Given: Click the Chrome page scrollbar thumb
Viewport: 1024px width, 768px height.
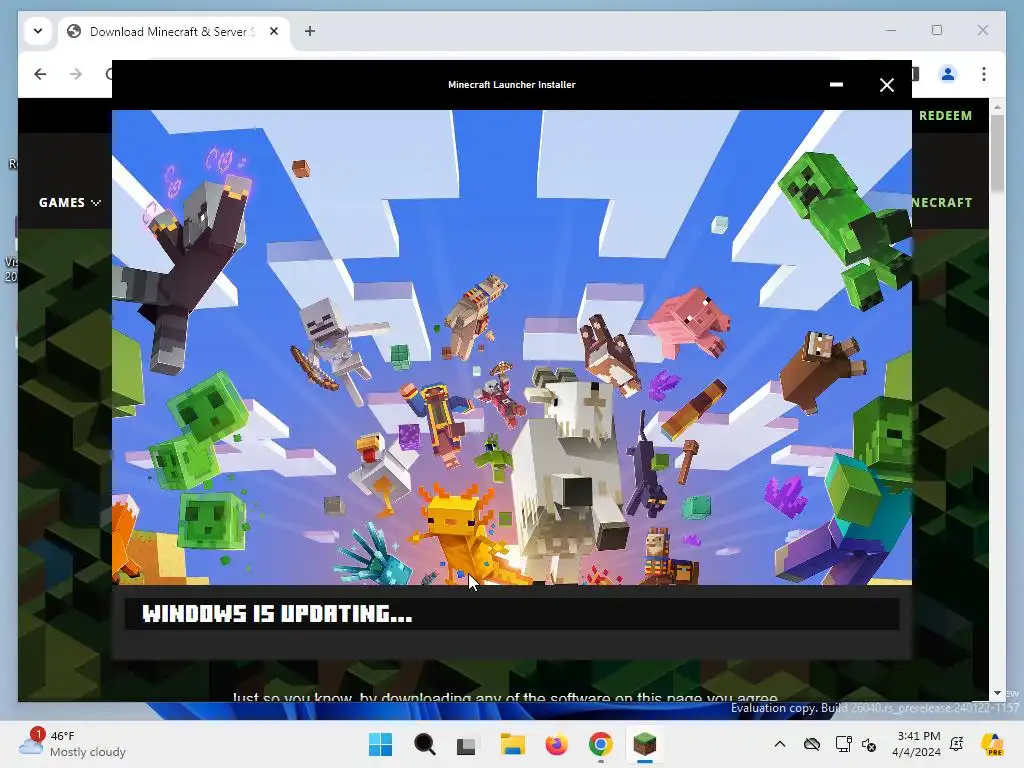Looking at the screenshot, I should [x=997, y=153].
